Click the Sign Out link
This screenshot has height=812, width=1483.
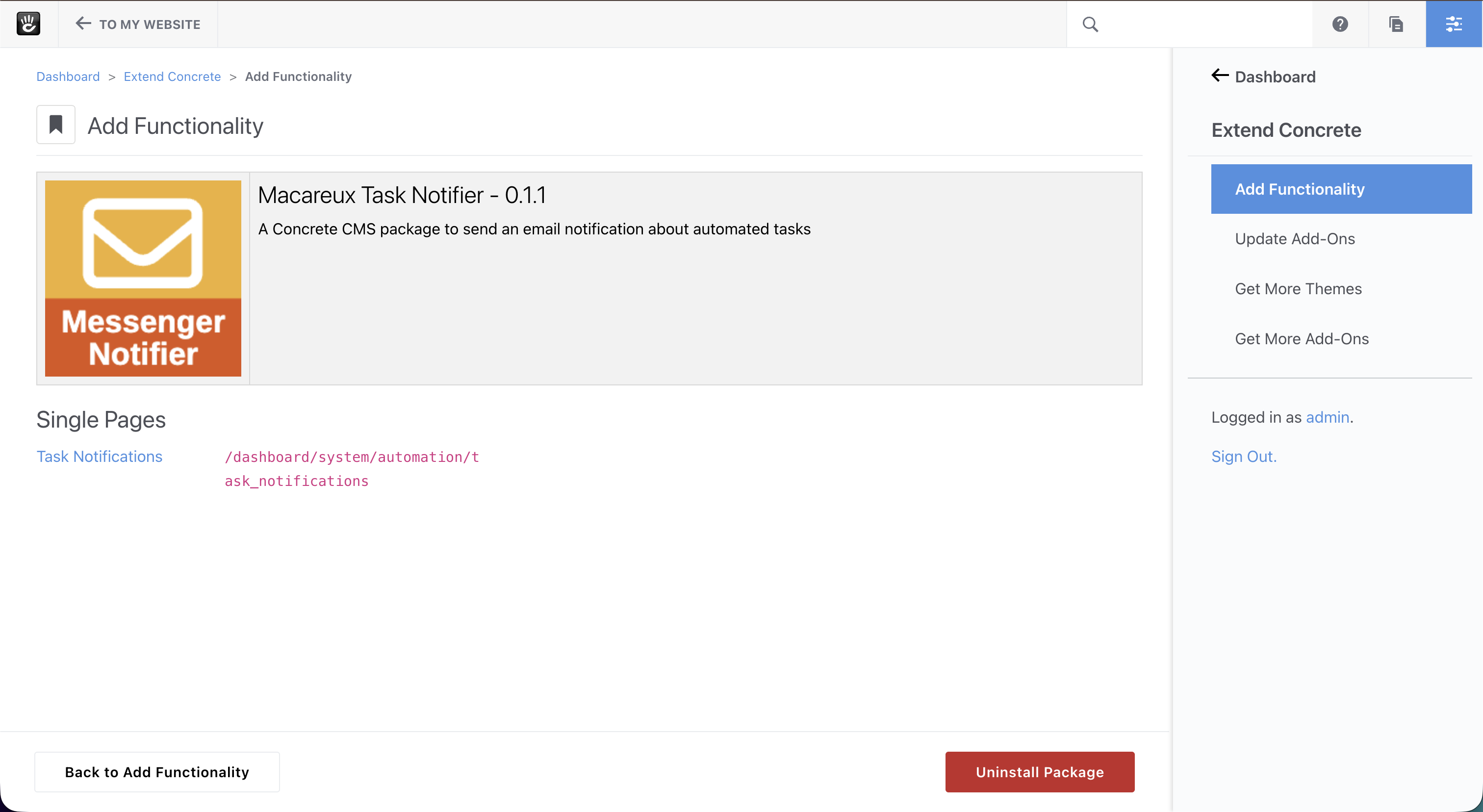[x=1244, y=457]
